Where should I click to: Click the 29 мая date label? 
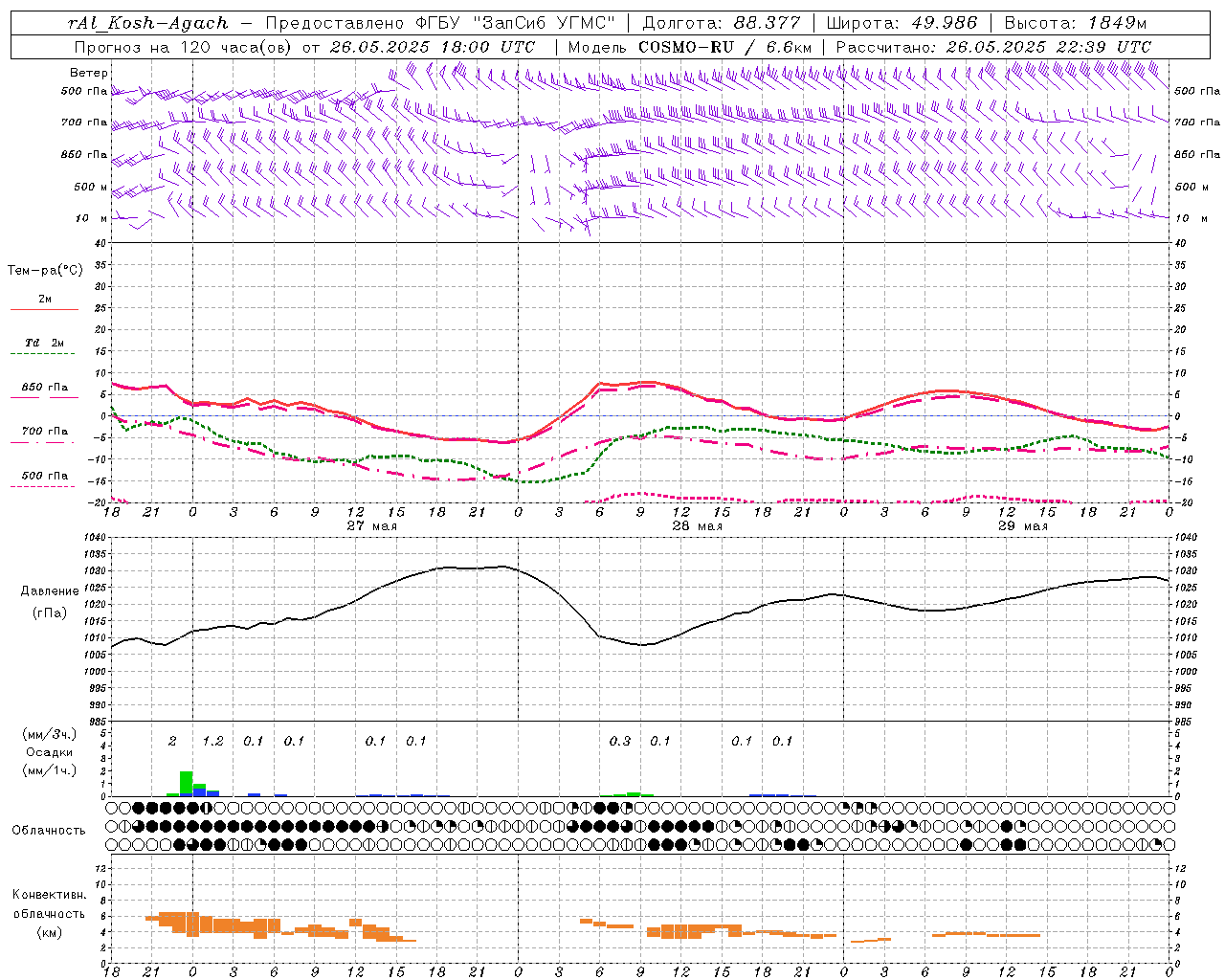(x=1022, y=526)
